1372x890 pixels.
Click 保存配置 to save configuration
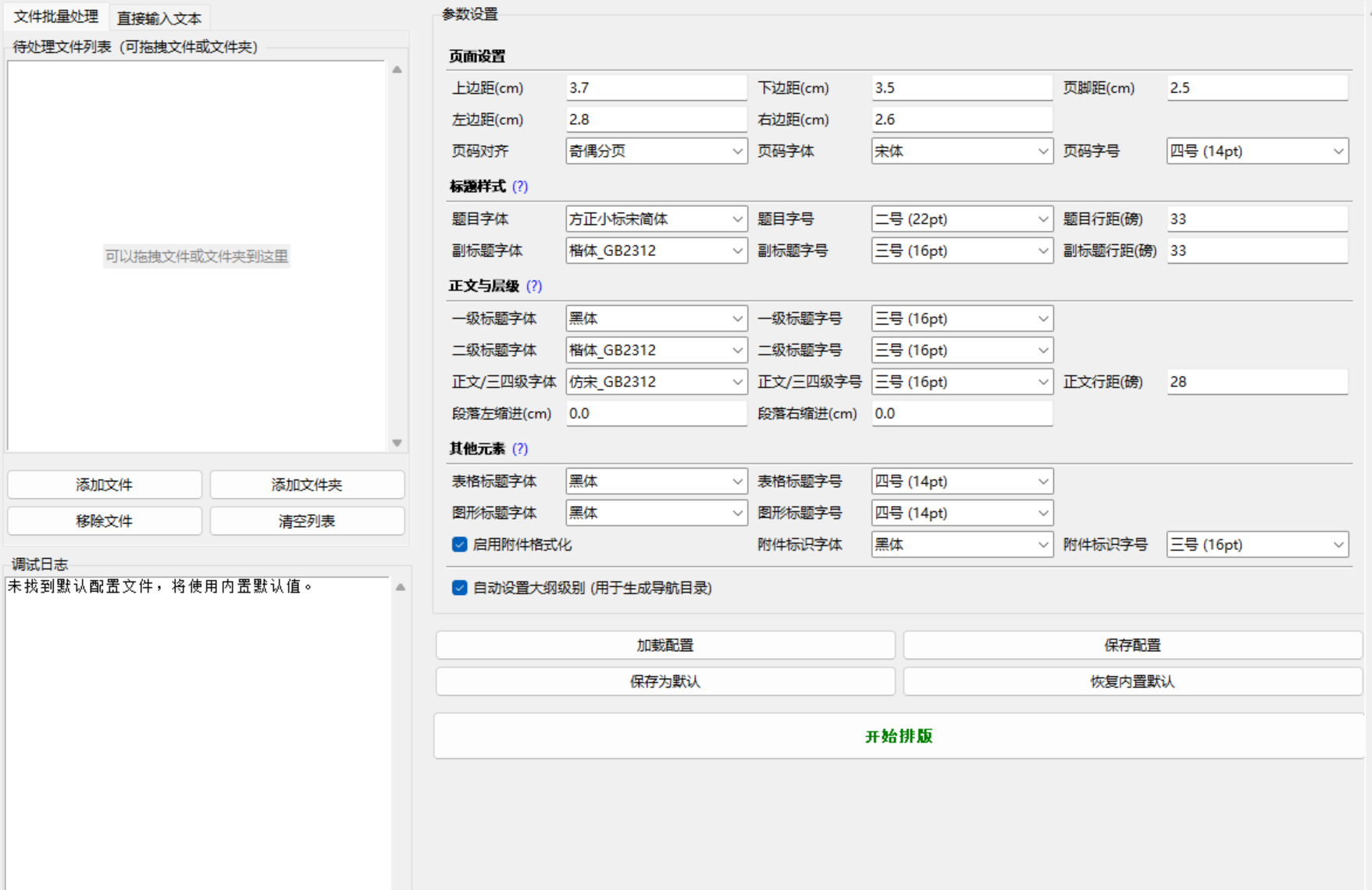tap(1132, 645)
